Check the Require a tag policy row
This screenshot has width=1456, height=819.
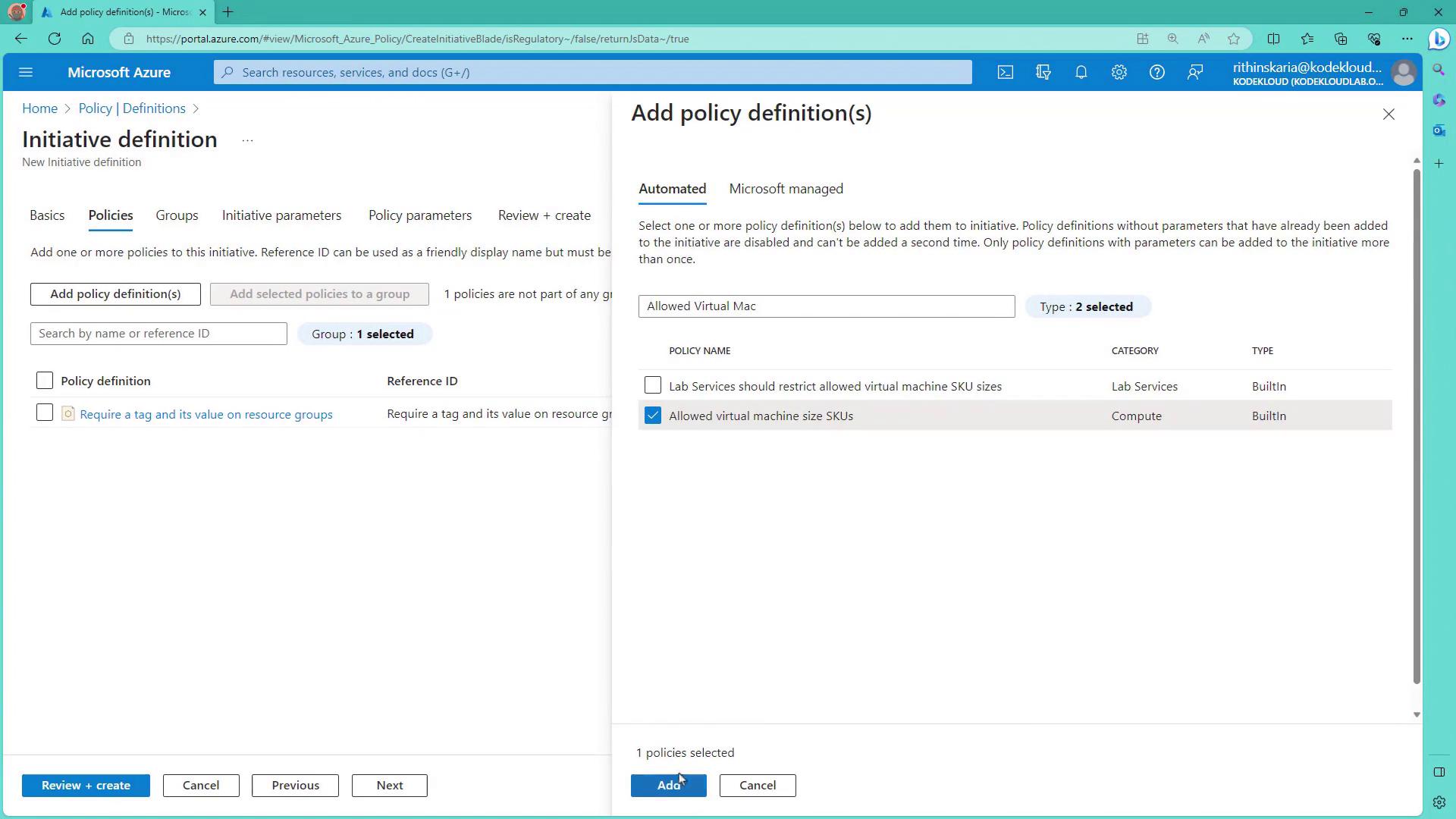45,413
